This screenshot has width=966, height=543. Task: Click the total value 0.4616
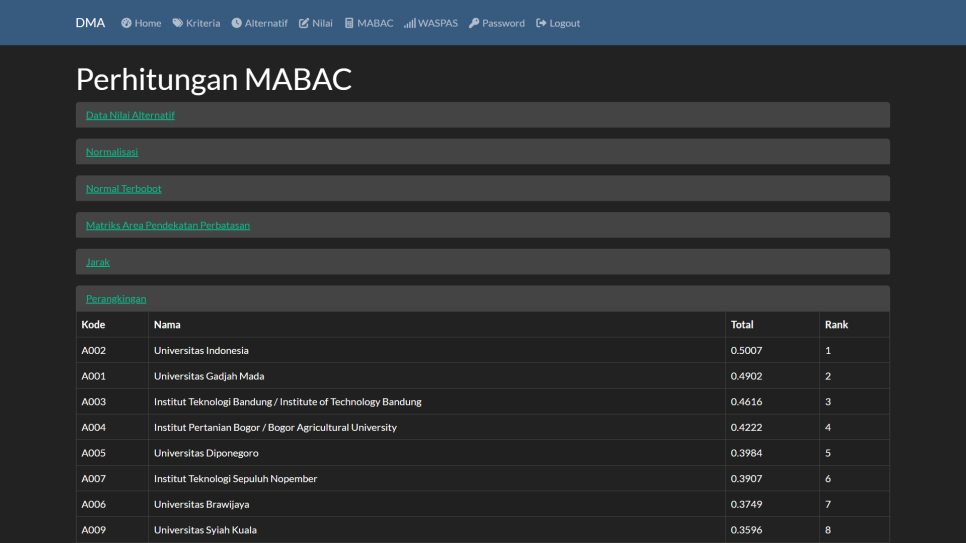point(746,402)
